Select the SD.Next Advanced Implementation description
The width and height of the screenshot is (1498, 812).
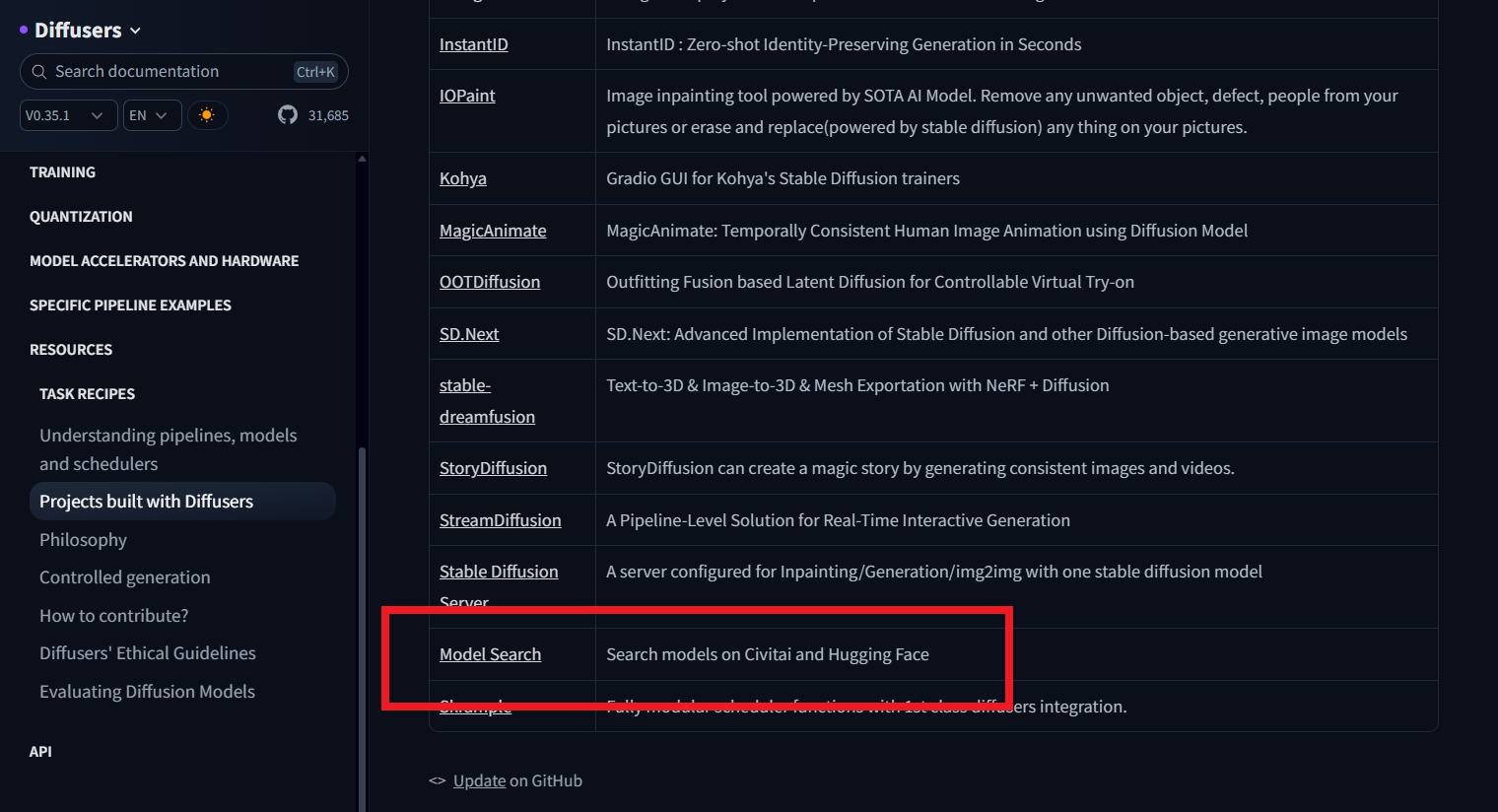1006,334
